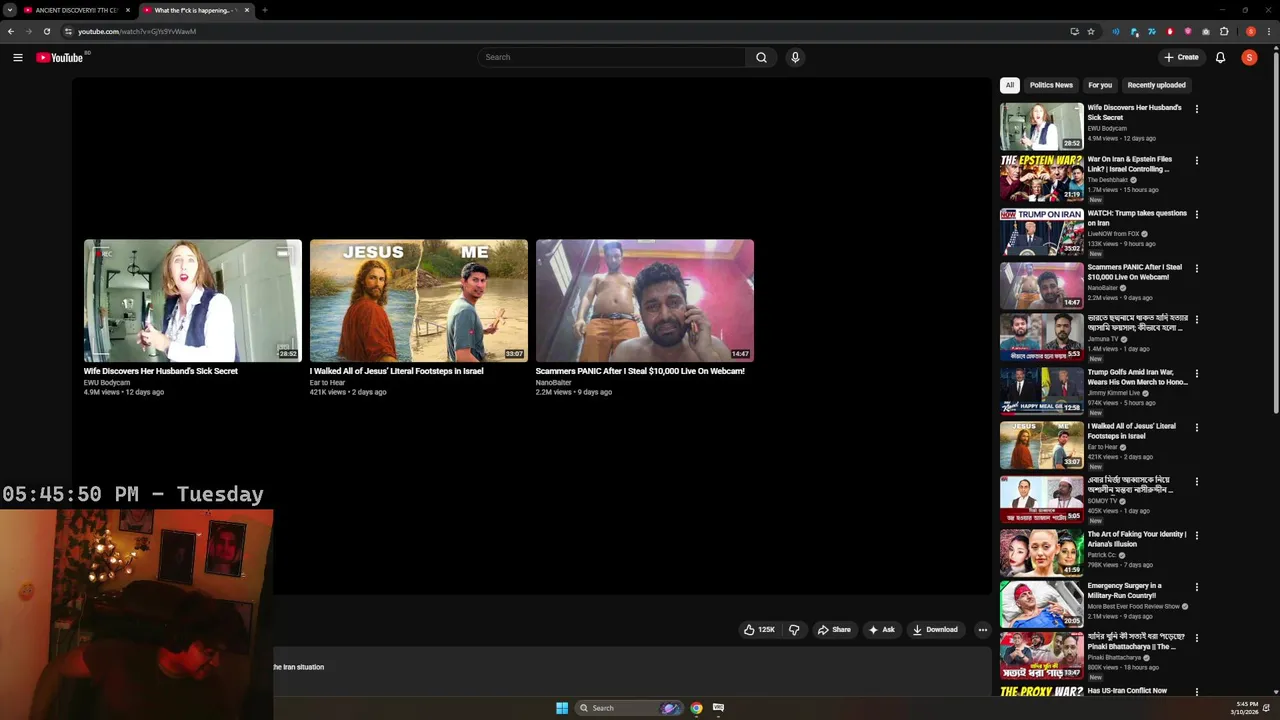Reload the page in Chrome
Viewport: 1280px width, 720px height.
pyautogui.click(x=46, y=31)
